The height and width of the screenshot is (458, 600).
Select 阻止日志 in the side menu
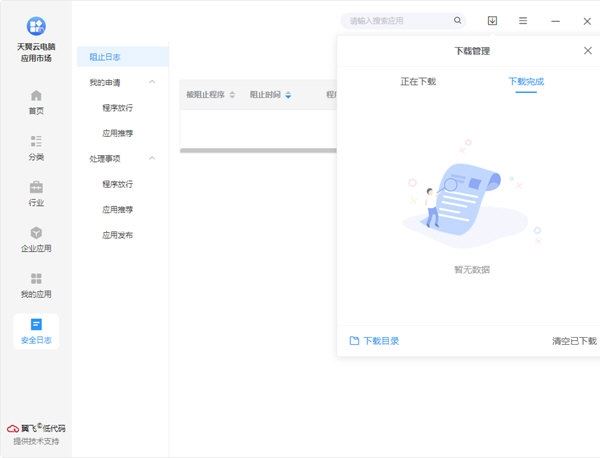click(122, 57)
